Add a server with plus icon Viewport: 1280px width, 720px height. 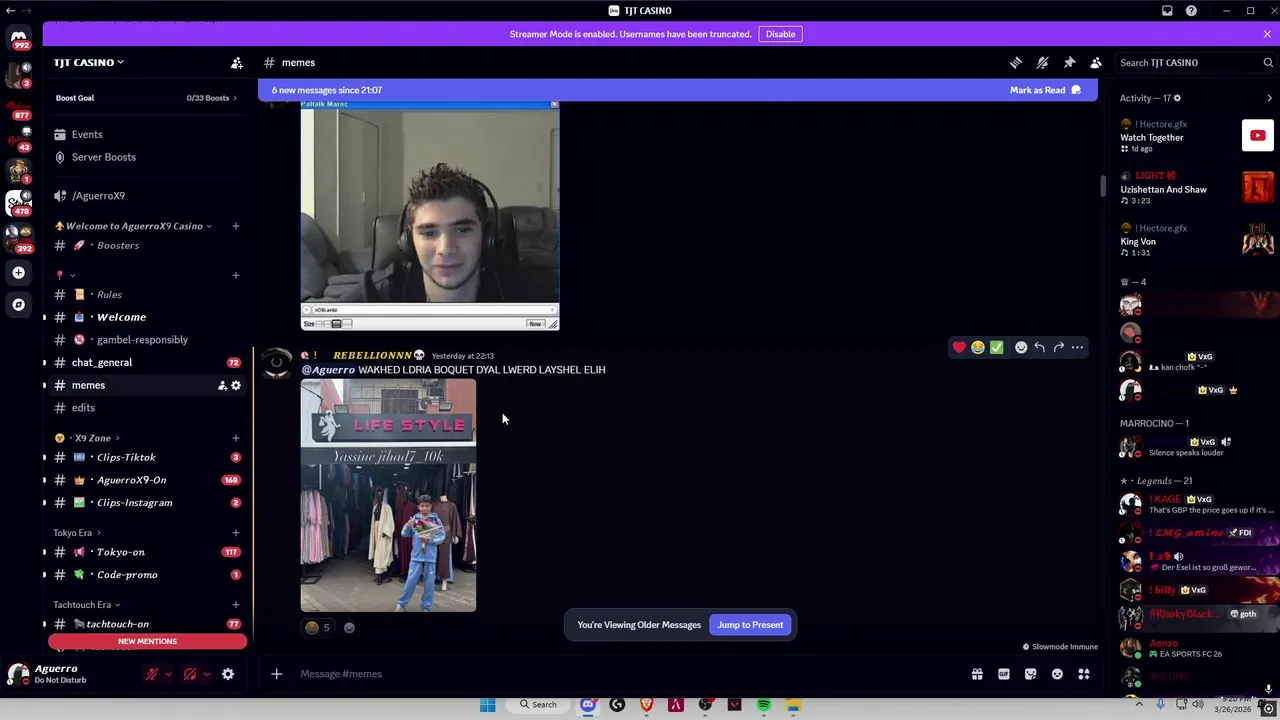coord(18,272)
